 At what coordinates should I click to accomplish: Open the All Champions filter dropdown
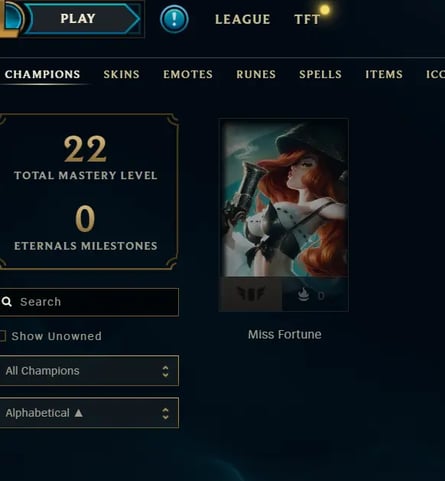click(x=89, y=371)
